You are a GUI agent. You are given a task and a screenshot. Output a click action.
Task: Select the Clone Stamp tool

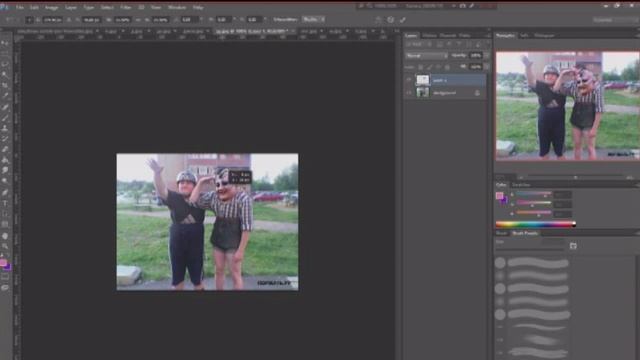pos(5,128)
